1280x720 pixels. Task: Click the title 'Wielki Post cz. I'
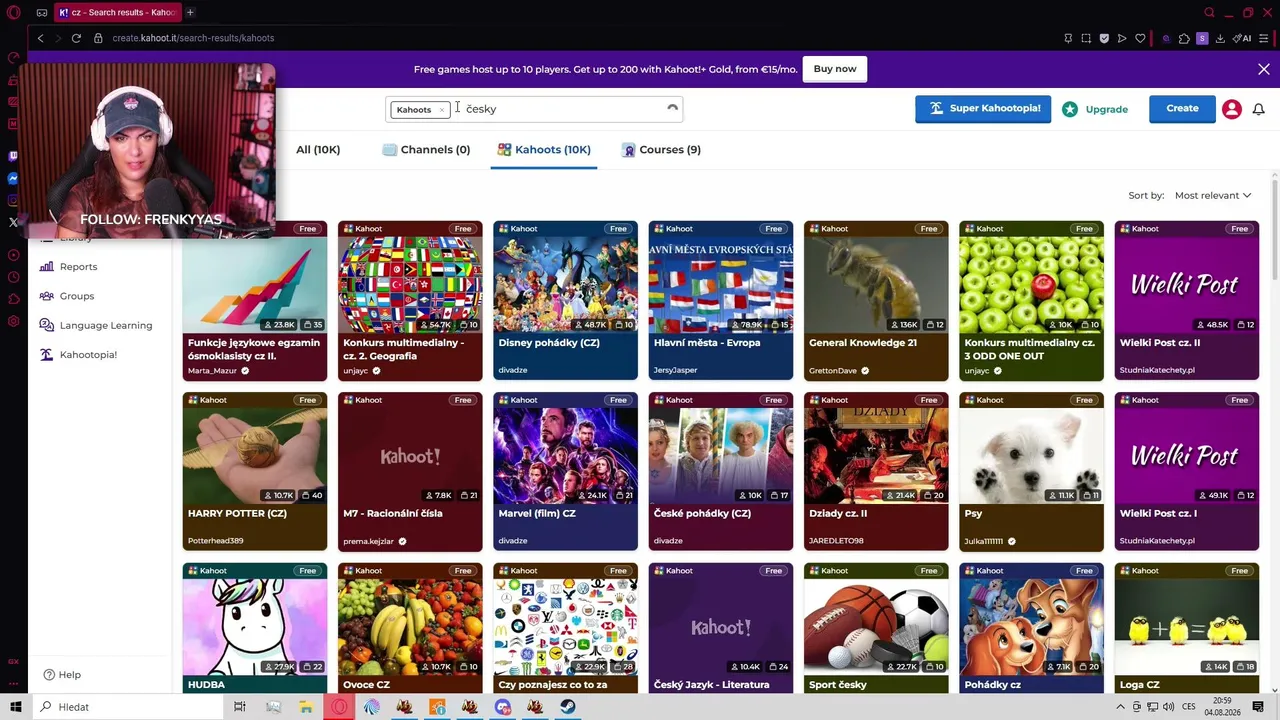coord(1158,514)
